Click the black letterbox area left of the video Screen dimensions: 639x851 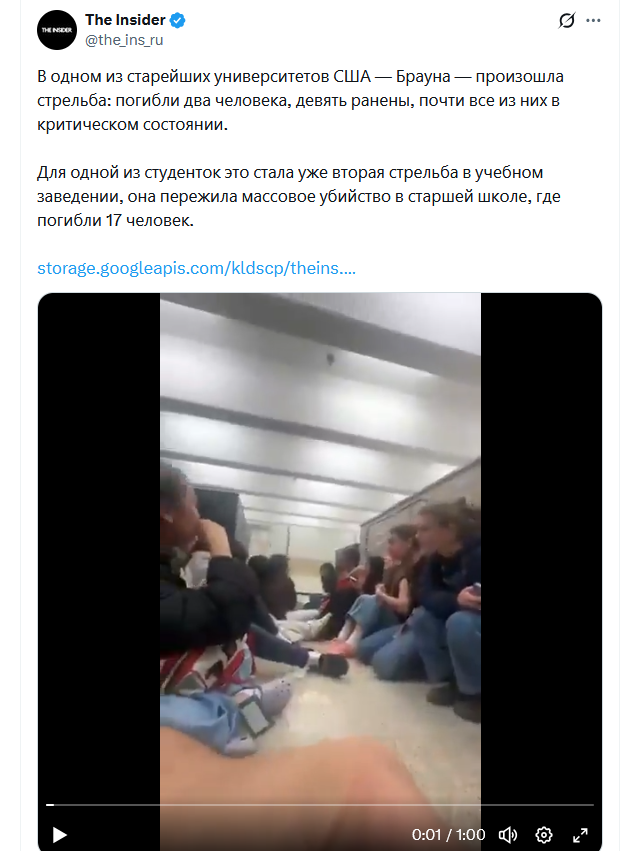click(x=99, y=543)
